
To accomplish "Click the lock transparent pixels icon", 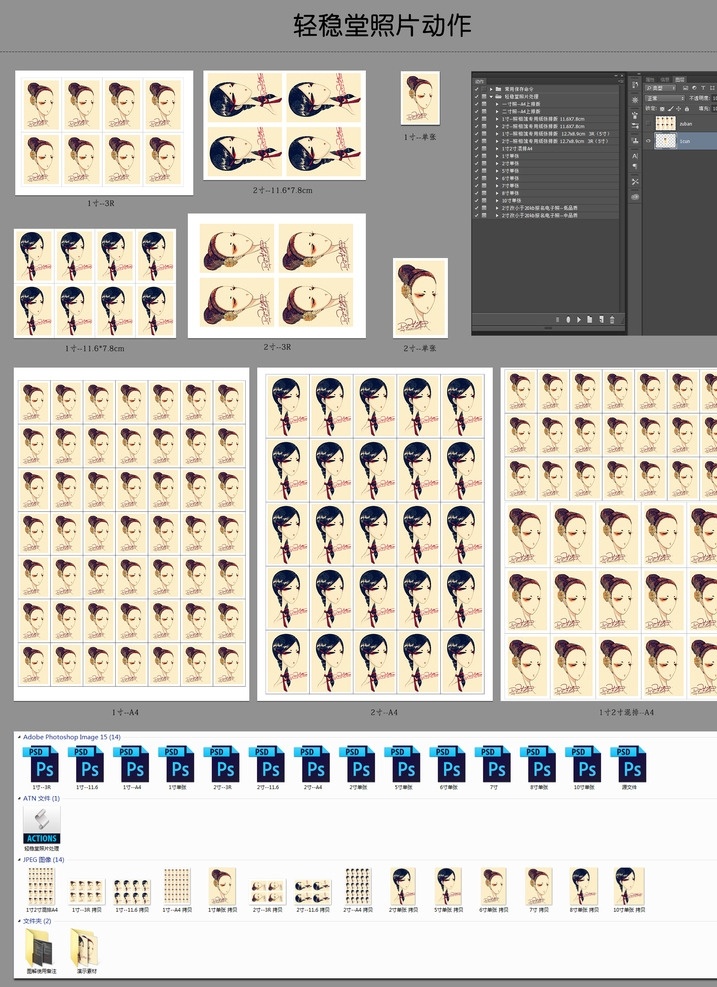I will pos(662,109).
